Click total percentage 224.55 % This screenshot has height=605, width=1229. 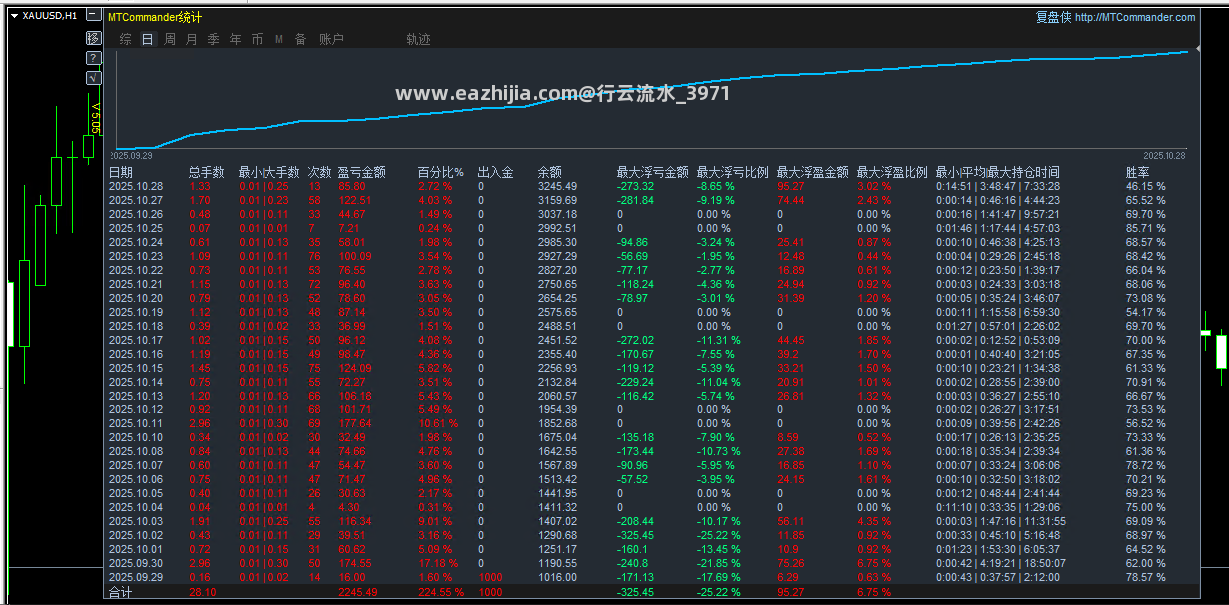tap(441, 593)
